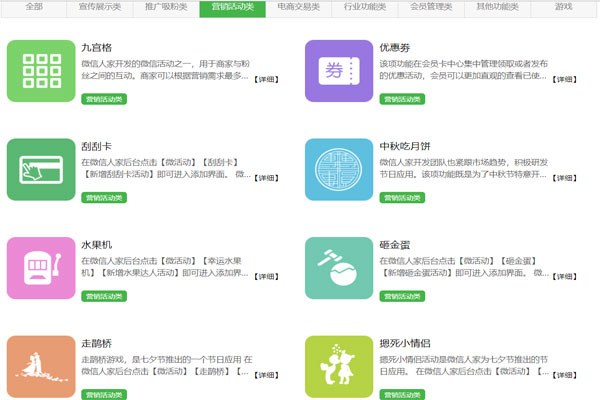This screenshot has width=600, height=400.
Task: Click 【详细】 link for 九宫格
Action: [266, 79]
